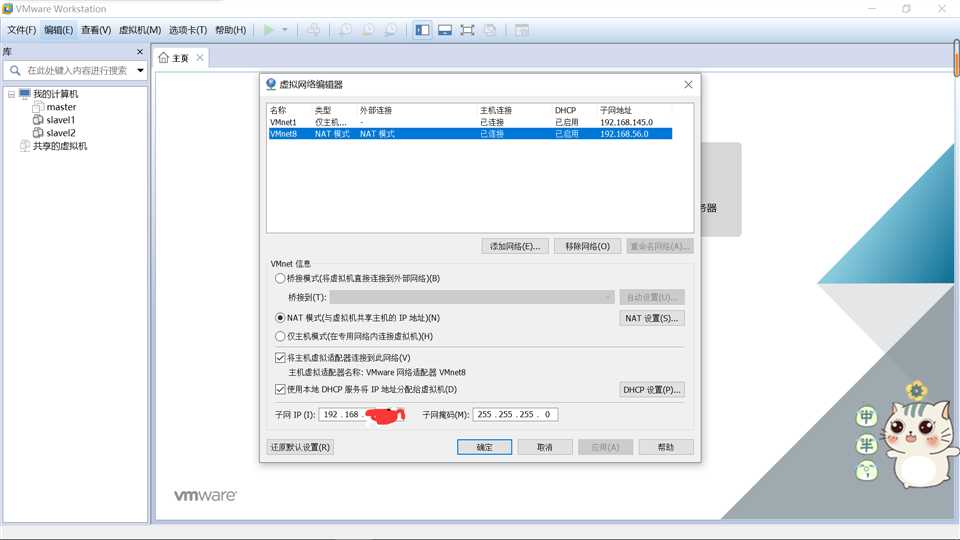Collapse the 我的计算机 tree node

coord(11,94)
